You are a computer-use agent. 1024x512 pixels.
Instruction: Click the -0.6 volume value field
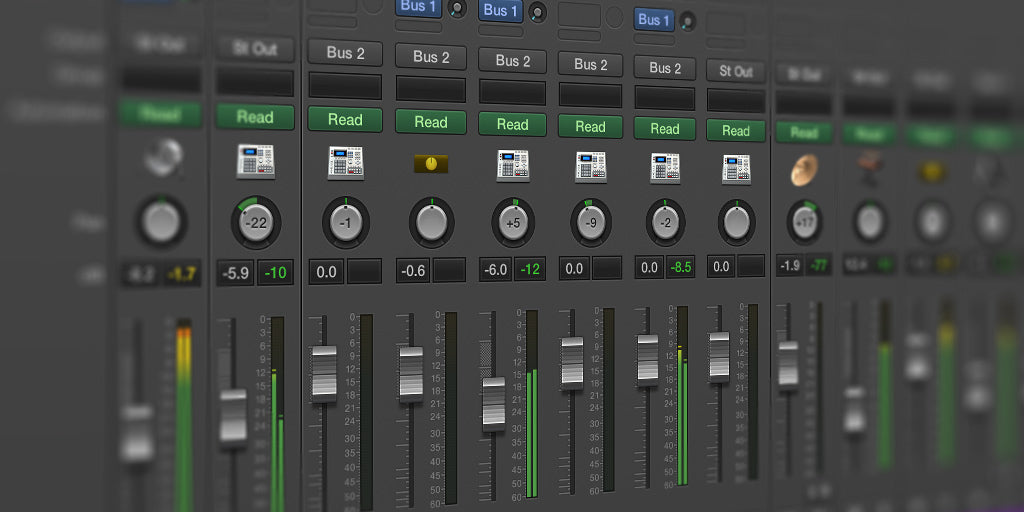[x=414, y=270]
